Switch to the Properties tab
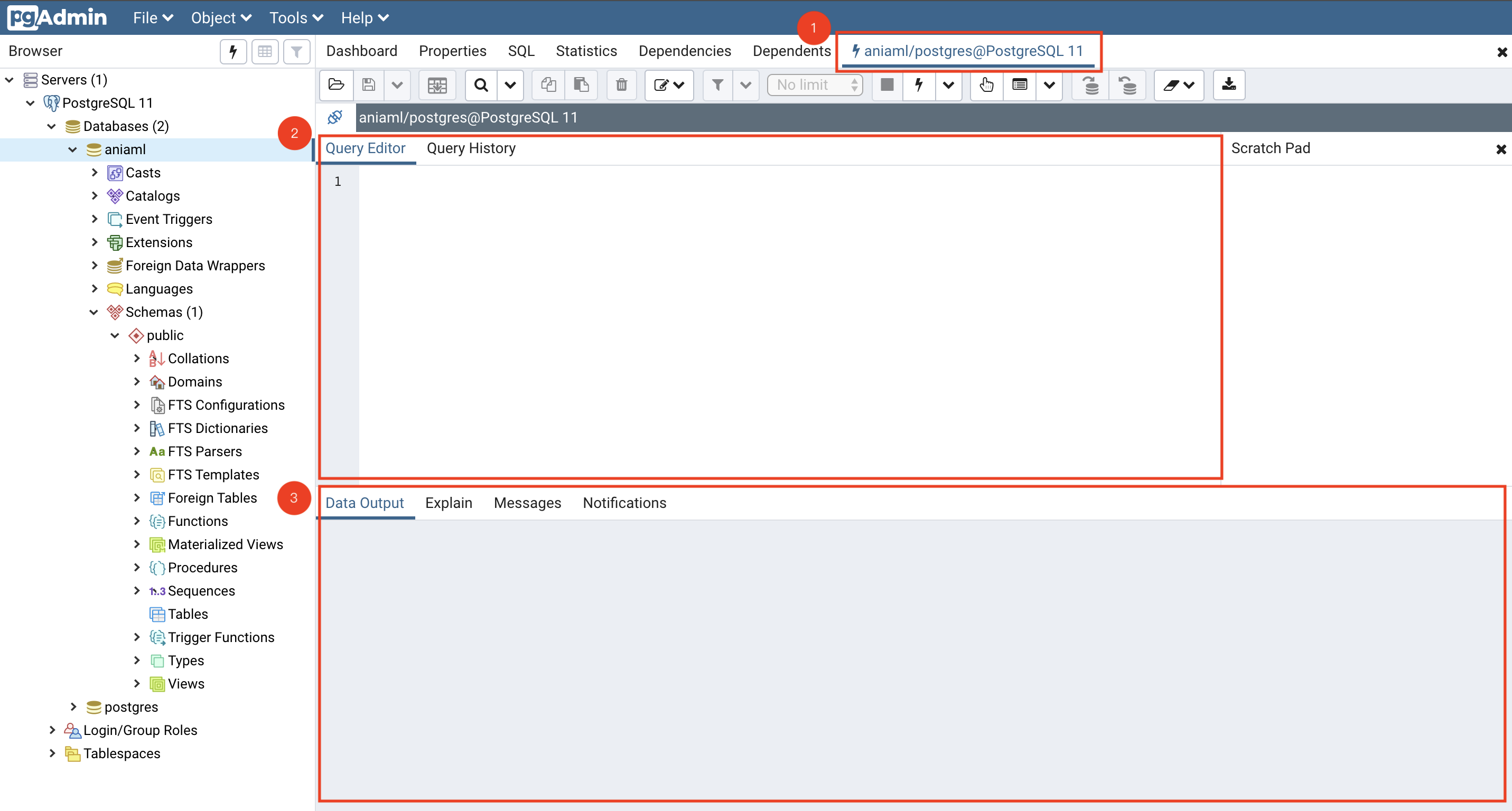Viewport: 1512px width, 811px height. pos(453,51)
